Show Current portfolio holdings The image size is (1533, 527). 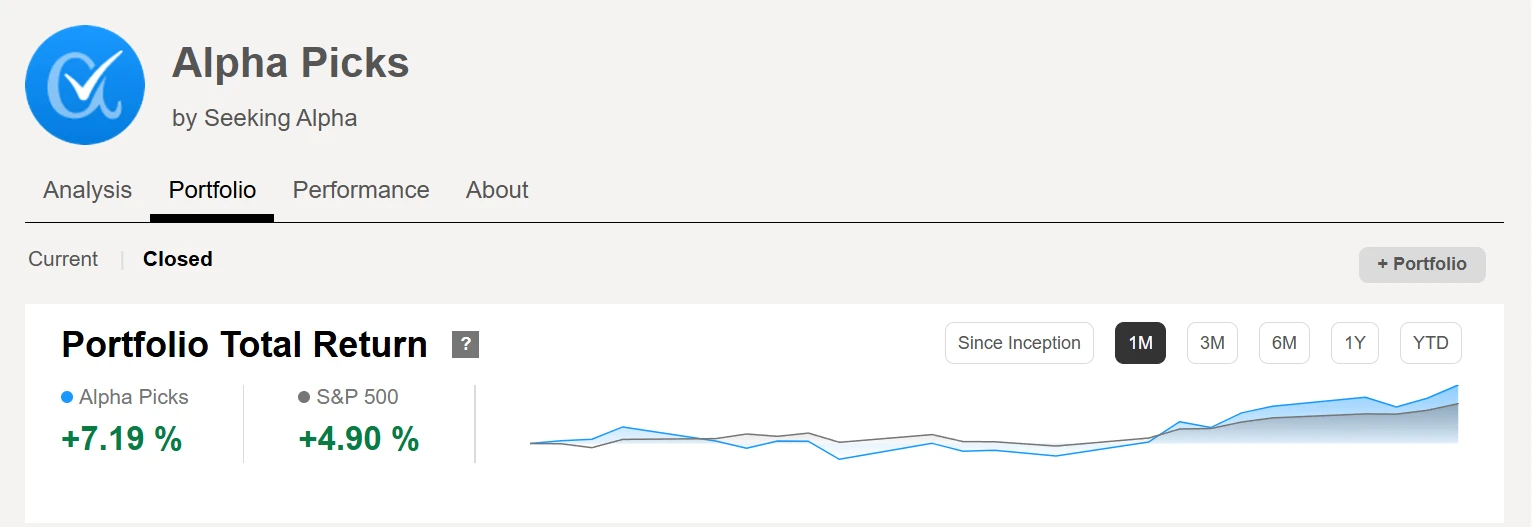pyautogui.click(x=63, y=259)
